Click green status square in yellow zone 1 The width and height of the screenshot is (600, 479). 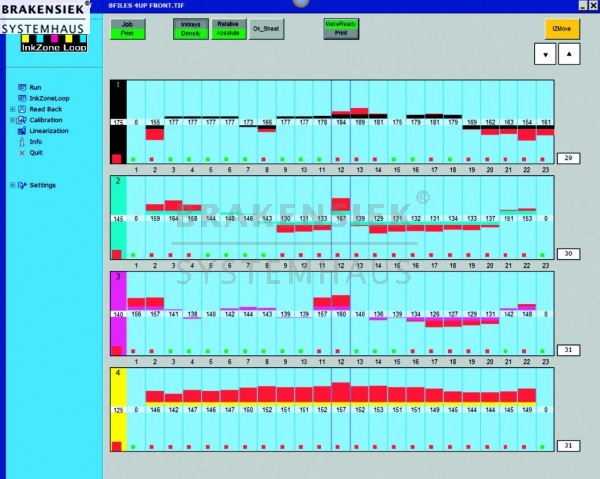(133, 446)
